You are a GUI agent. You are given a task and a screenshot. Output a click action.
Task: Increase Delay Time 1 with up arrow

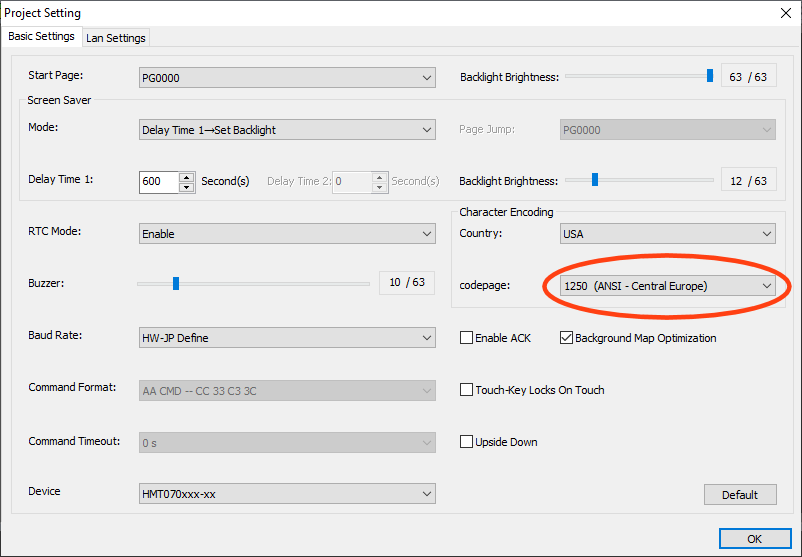(186, 177)
